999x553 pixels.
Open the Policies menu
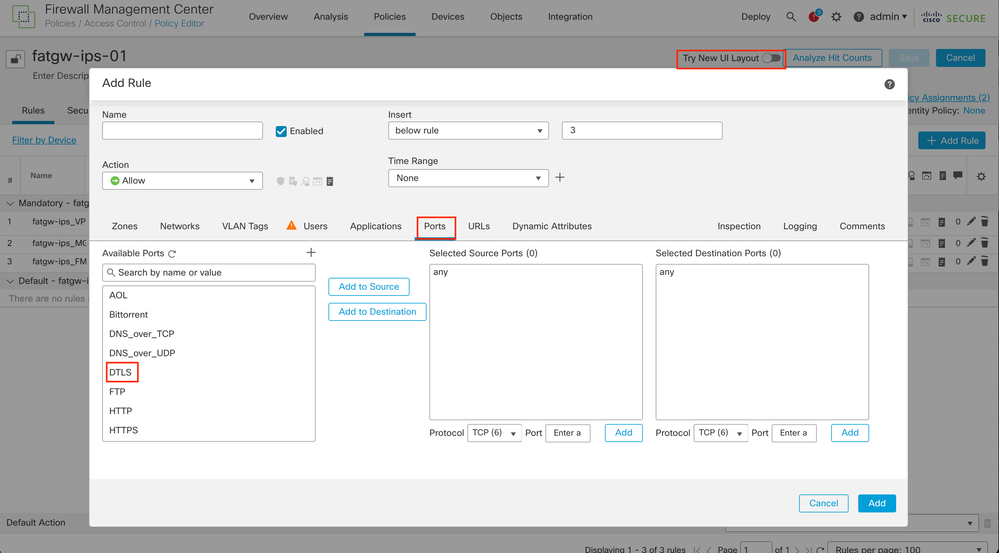coord(389,17)
